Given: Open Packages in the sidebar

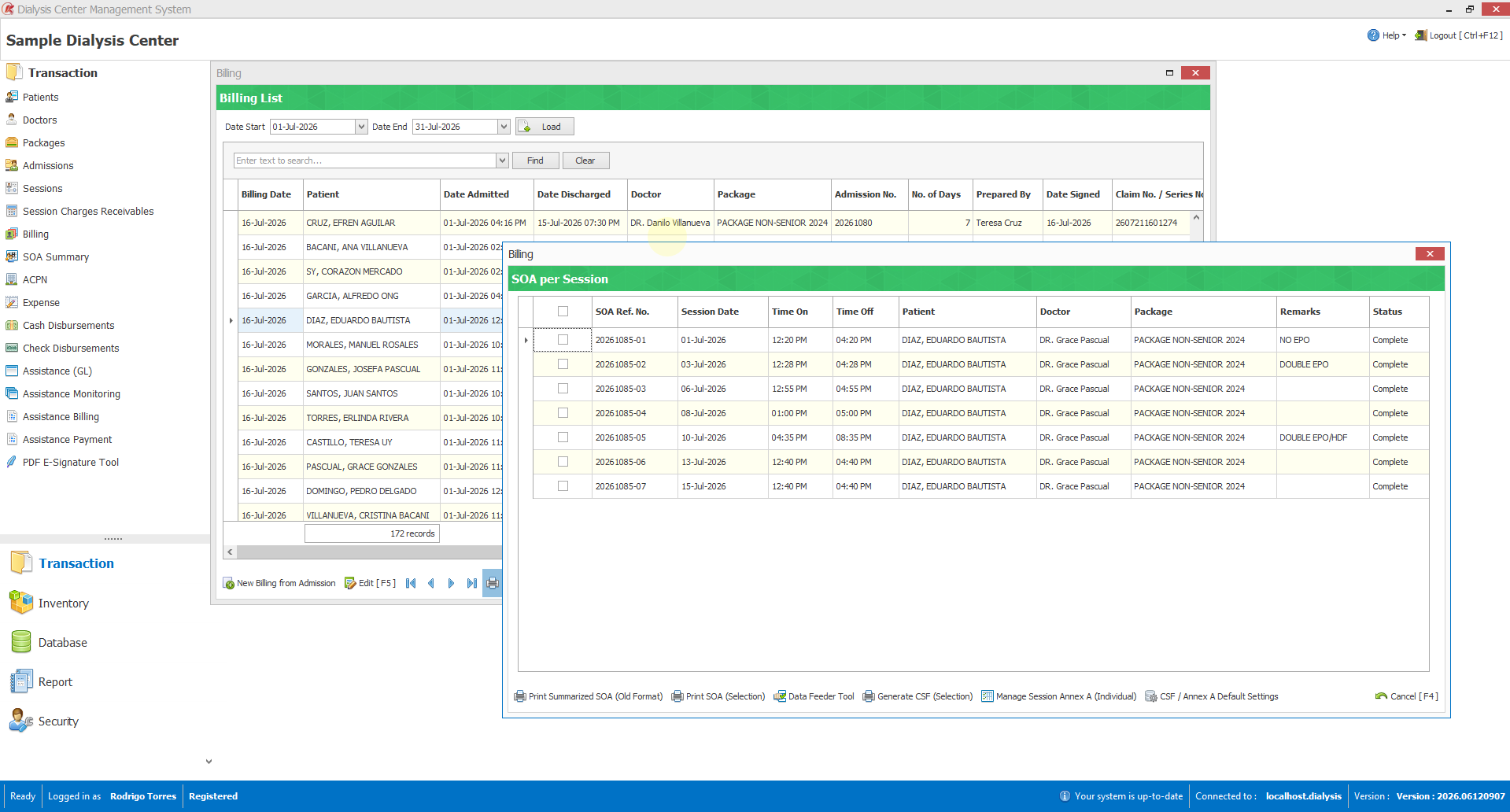Looking at the screenshot, I should click(x=43, y=143).
